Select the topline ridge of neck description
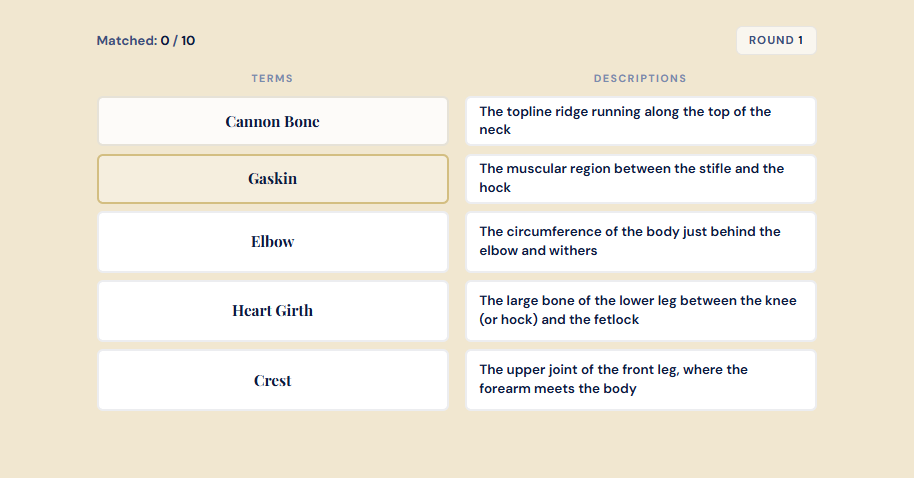The image size is (914, 478). point(641,121)
